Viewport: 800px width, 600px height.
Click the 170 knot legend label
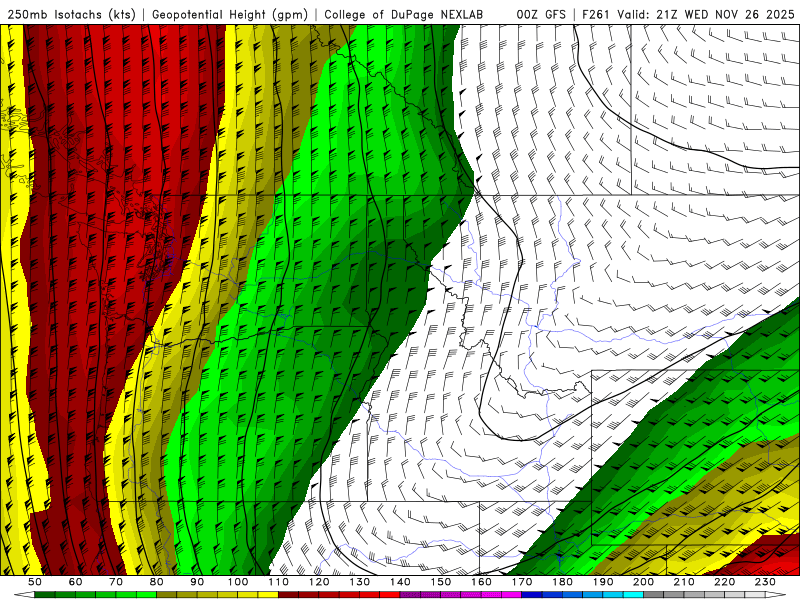(x=522, y=582)
